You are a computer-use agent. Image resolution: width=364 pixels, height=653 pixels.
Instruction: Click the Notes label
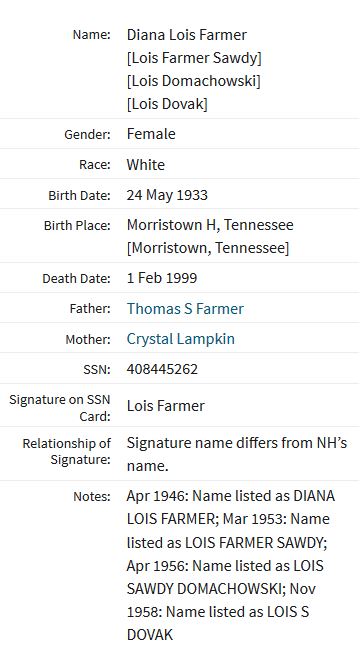pyautogui.click(x=92, y=496)
